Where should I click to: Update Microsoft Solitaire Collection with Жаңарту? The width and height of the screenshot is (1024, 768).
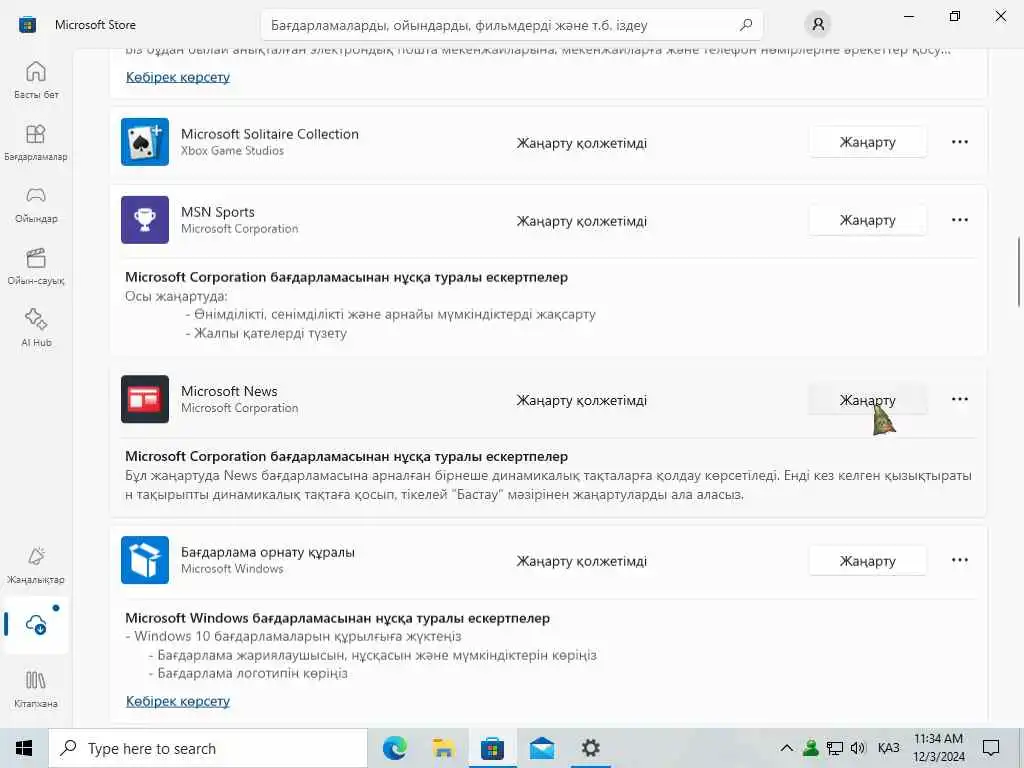pyautogui.click(x=867, y=142)
